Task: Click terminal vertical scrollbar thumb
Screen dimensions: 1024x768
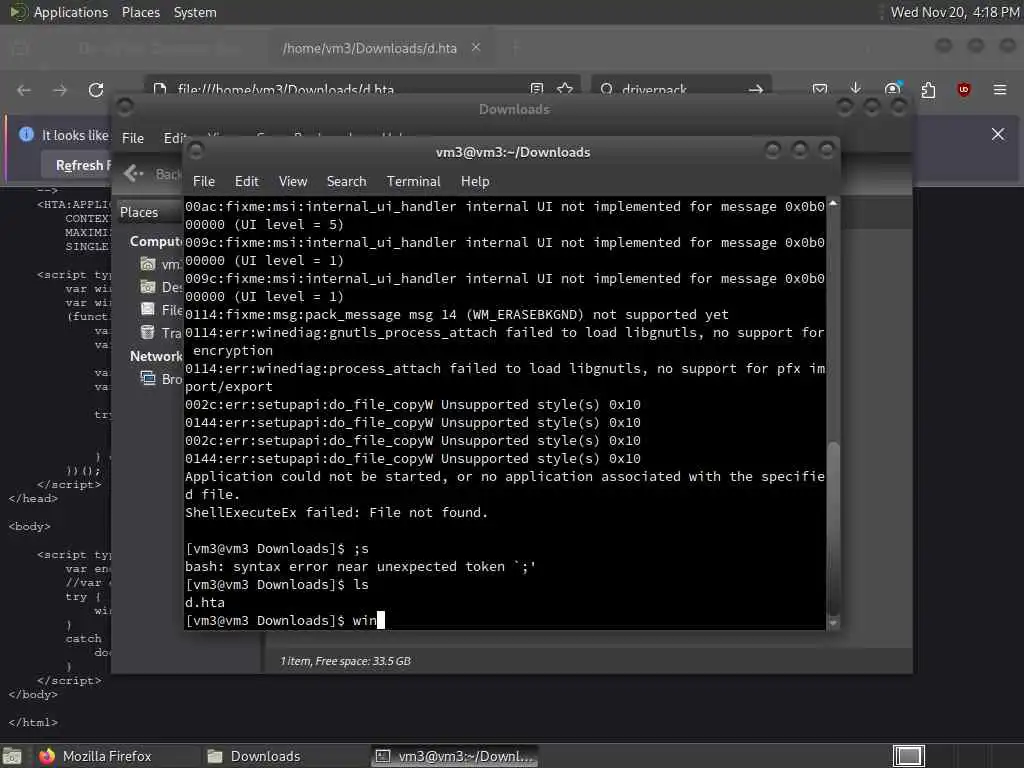Action: click(833, 528)
